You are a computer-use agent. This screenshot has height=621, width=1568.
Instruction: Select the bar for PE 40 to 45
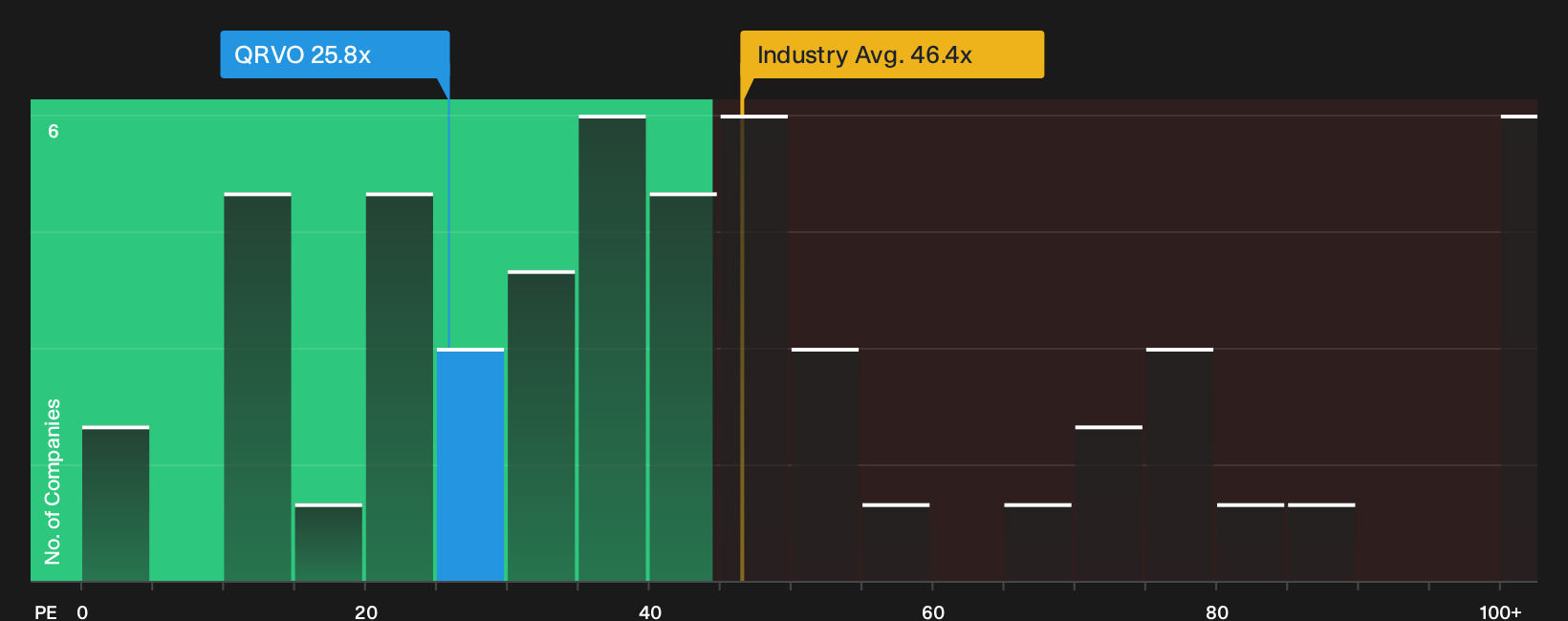click(683, 387)
